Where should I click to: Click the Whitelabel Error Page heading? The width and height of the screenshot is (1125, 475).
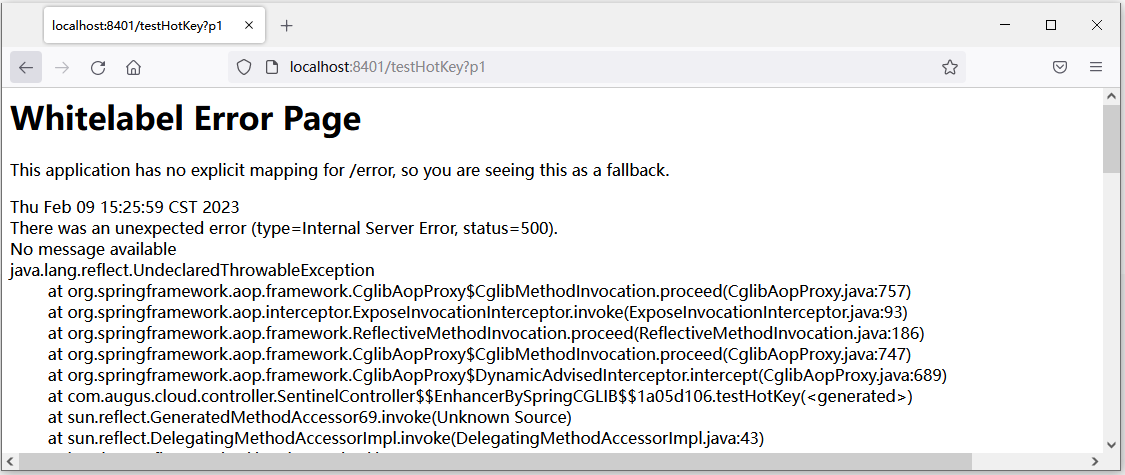[x=185, y=119]
